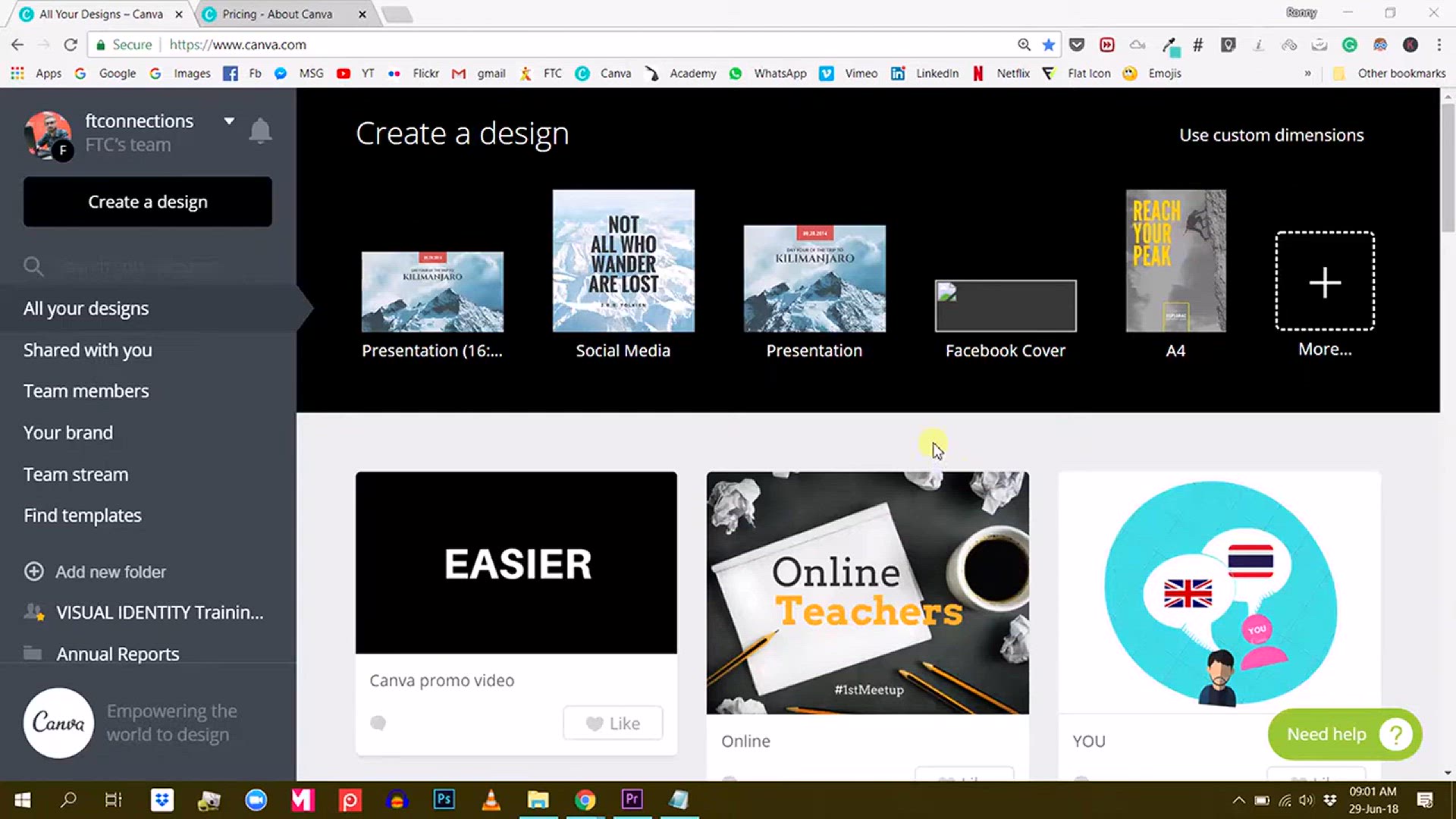Open the Online Teachers design thumbnail

coord(868,592)
